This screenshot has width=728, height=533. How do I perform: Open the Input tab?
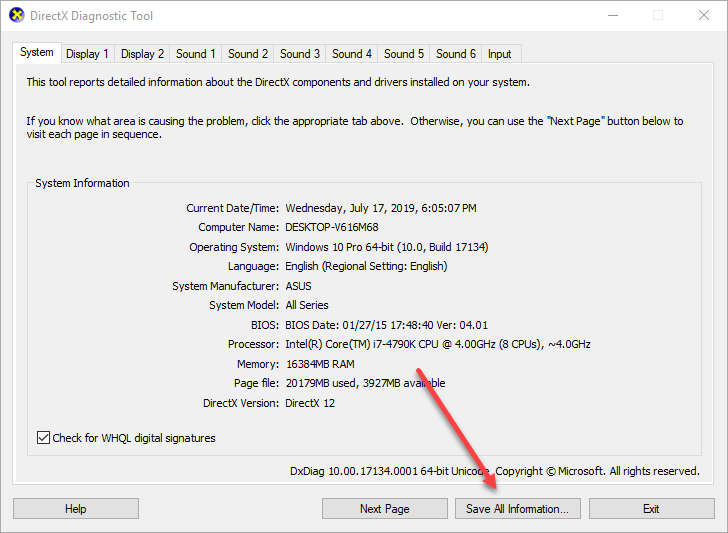[500, 54]
